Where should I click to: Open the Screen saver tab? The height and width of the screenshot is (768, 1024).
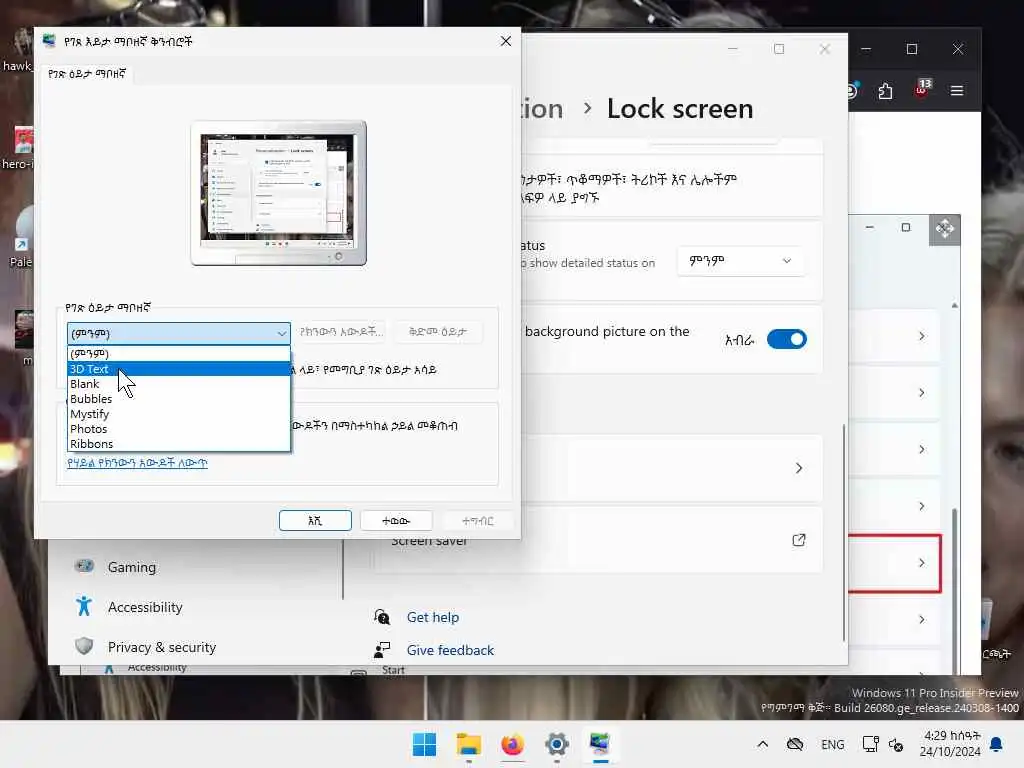click(87, 74)
